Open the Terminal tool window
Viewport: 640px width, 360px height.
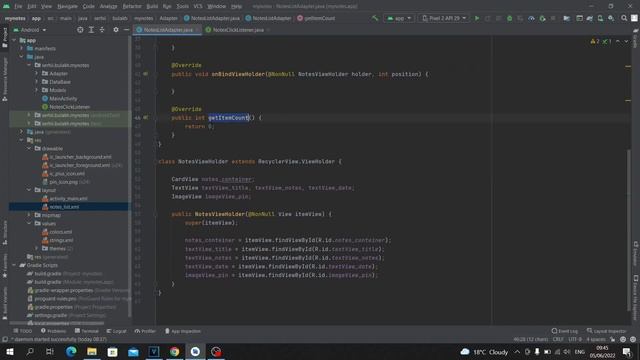click(x=87, y=331)
